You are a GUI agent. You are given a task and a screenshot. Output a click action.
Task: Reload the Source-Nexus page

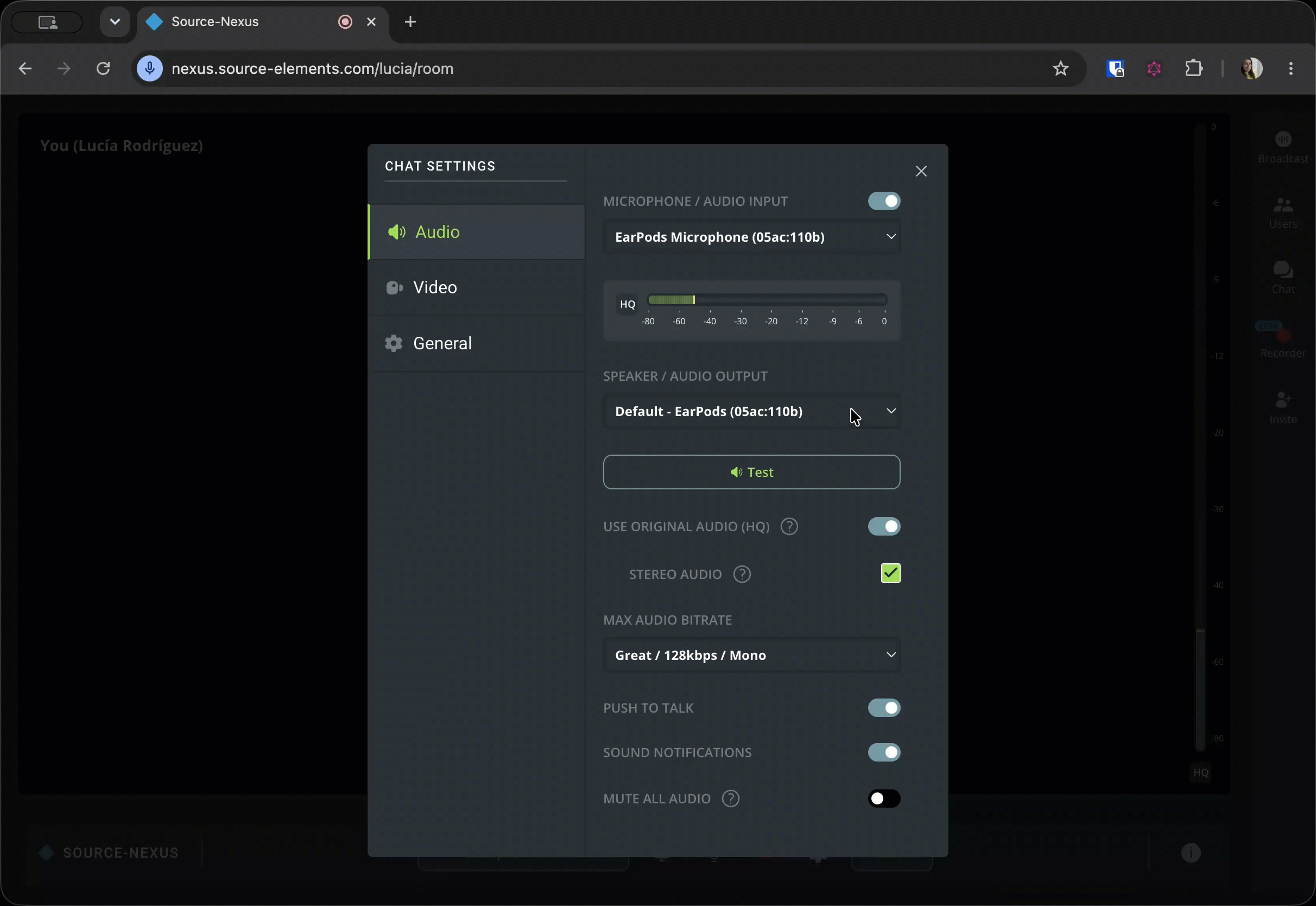click(x=103, y=68)
